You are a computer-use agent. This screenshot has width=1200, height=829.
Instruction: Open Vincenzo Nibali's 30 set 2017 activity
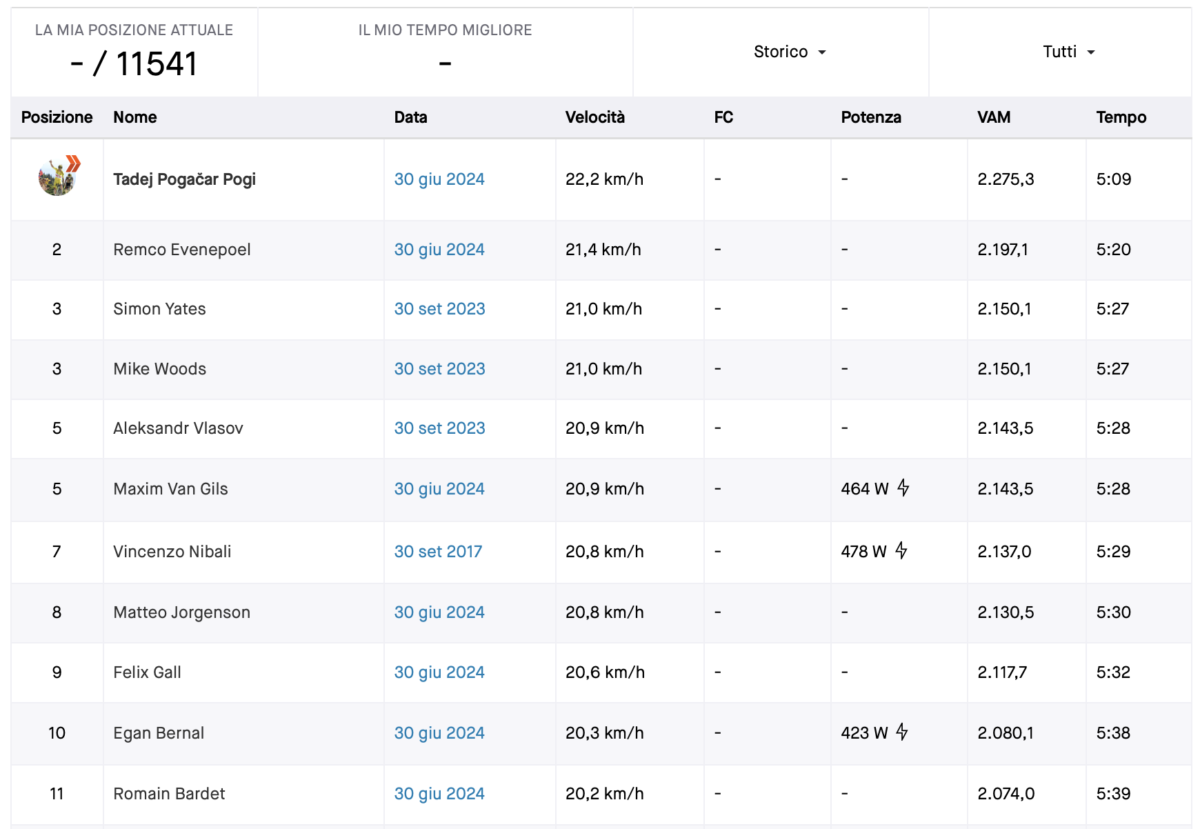click(438, 551)
